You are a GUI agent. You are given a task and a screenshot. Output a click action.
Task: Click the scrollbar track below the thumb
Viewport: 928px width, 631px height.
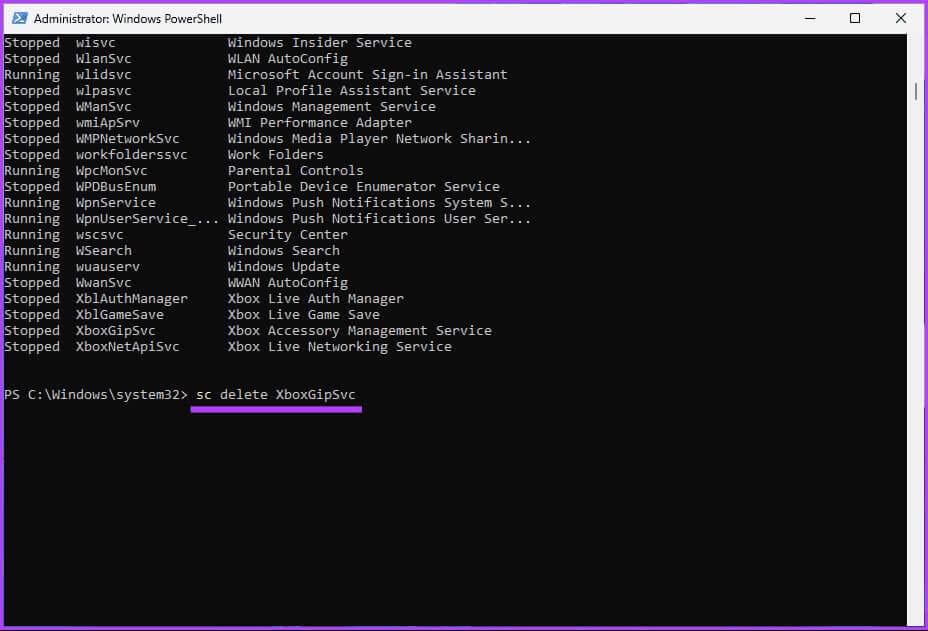click(x=916, y=400)
